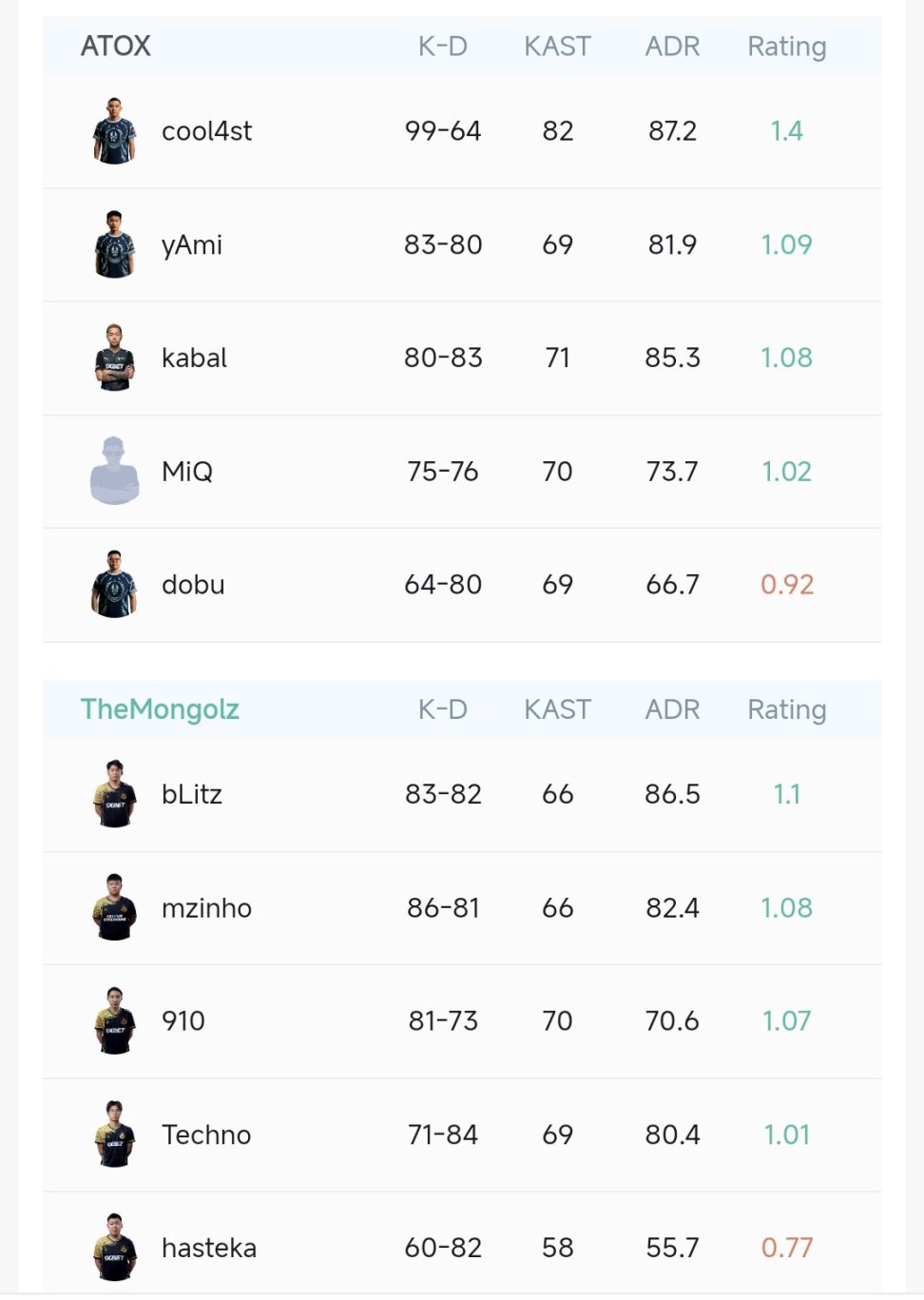Sort ATOX table by Rating column
924x1300 pixels.
click(786, 46)
